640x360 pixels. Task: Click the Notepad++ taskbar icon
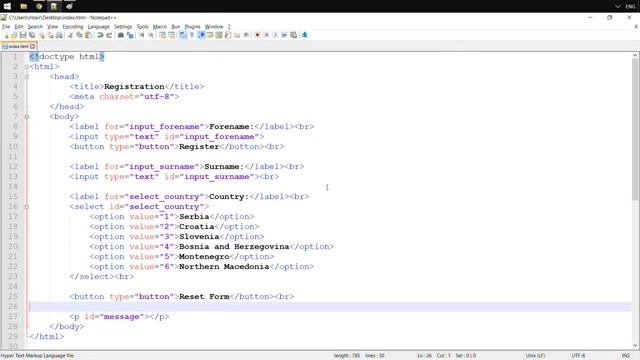[x=53, y=6]
